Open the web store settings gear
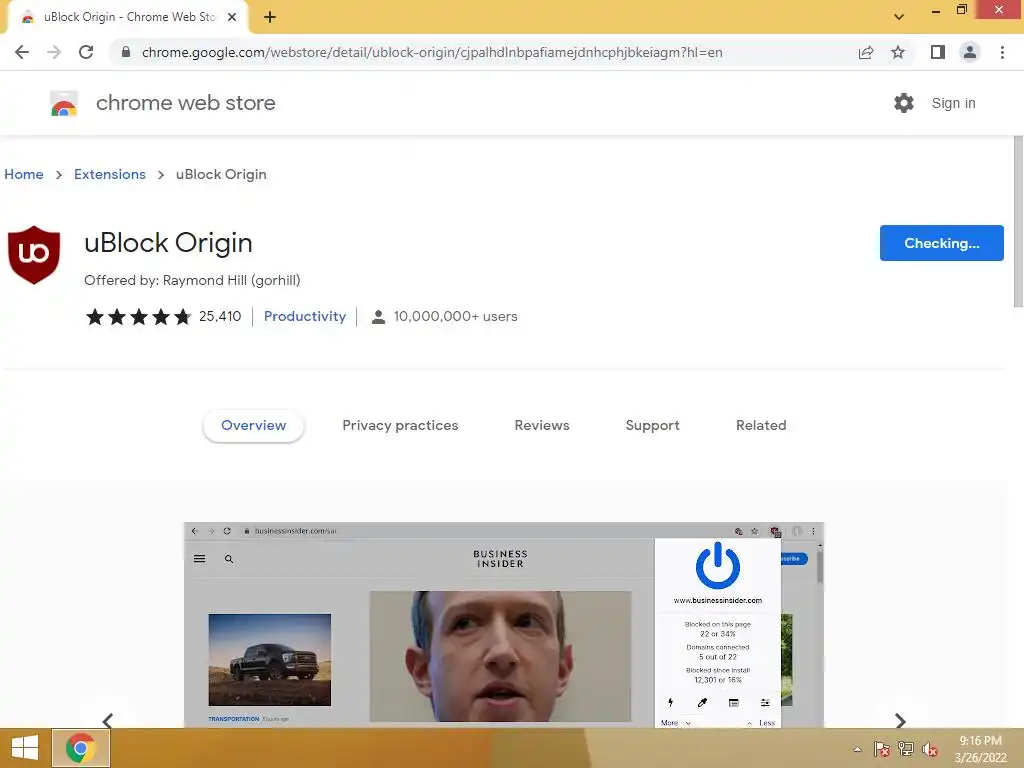 point(904,103)
